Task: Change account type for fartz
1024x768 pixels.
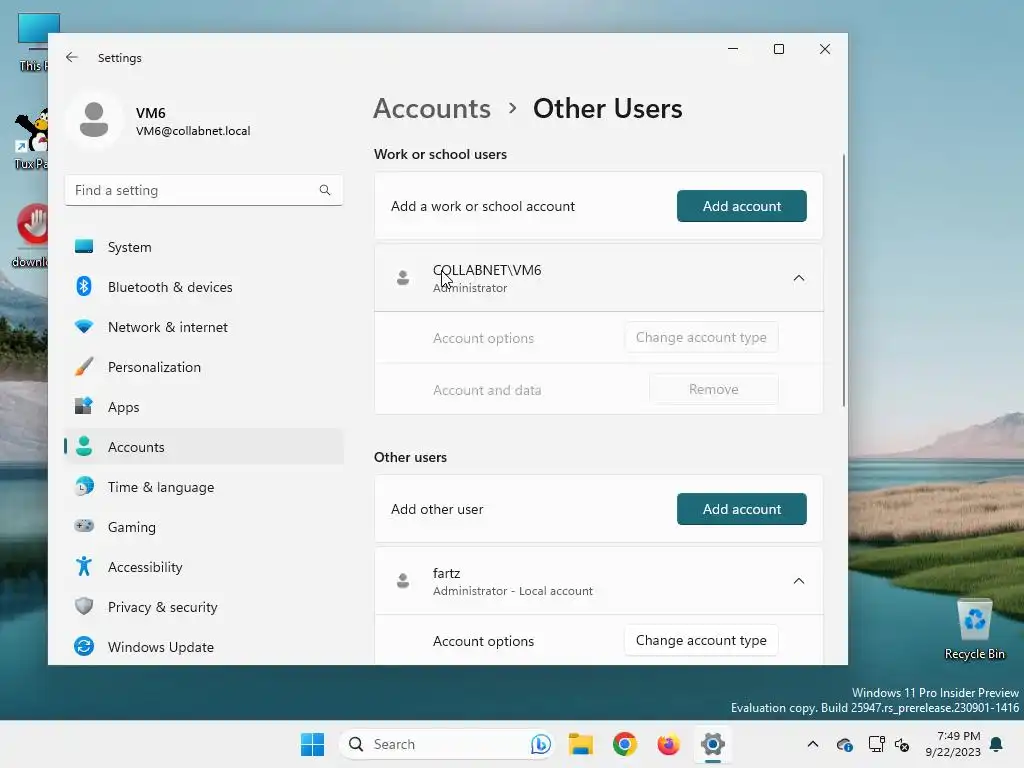Action: tap(701, 640)
